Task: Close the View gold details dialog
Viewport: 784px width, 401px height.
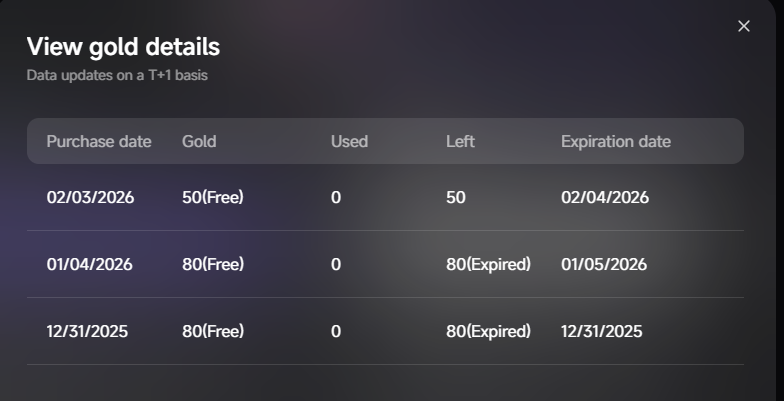Action: coord(743,26)
